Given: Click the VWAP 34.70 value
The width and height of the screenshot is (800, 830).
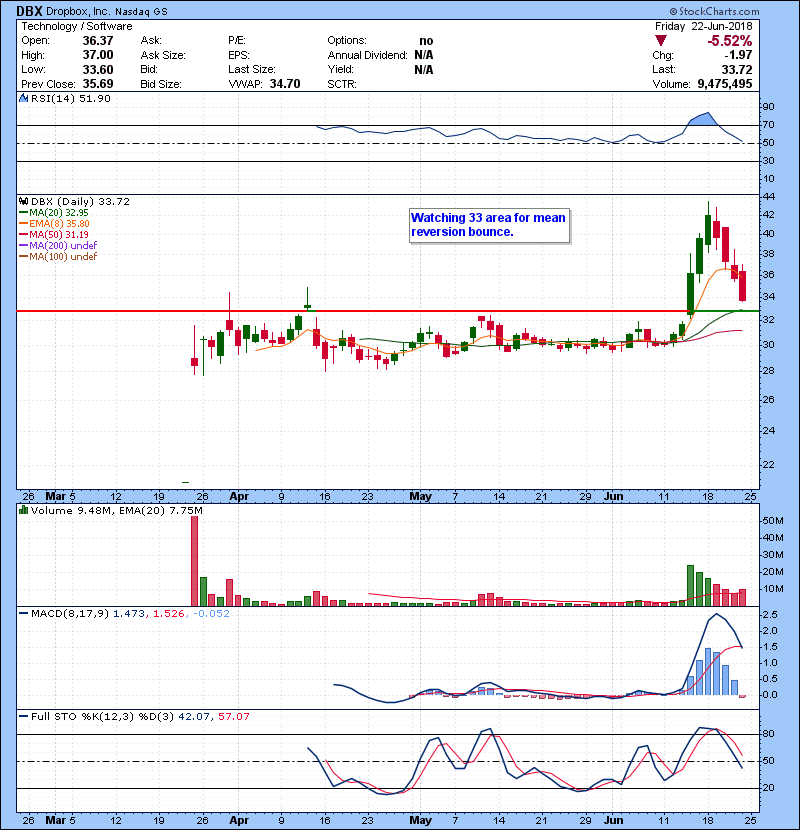Looking at the screenshot, I should coord(285,84).
